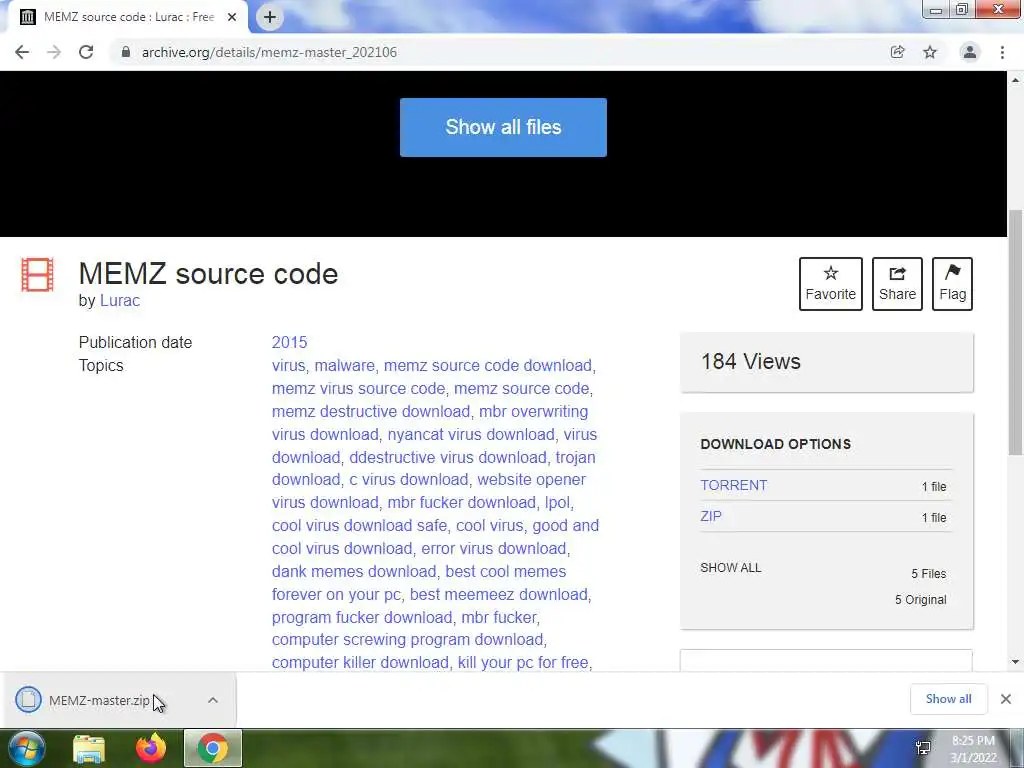
Task: Click the taskbar clock showing 8:25 PM
Action: [973, 749]
